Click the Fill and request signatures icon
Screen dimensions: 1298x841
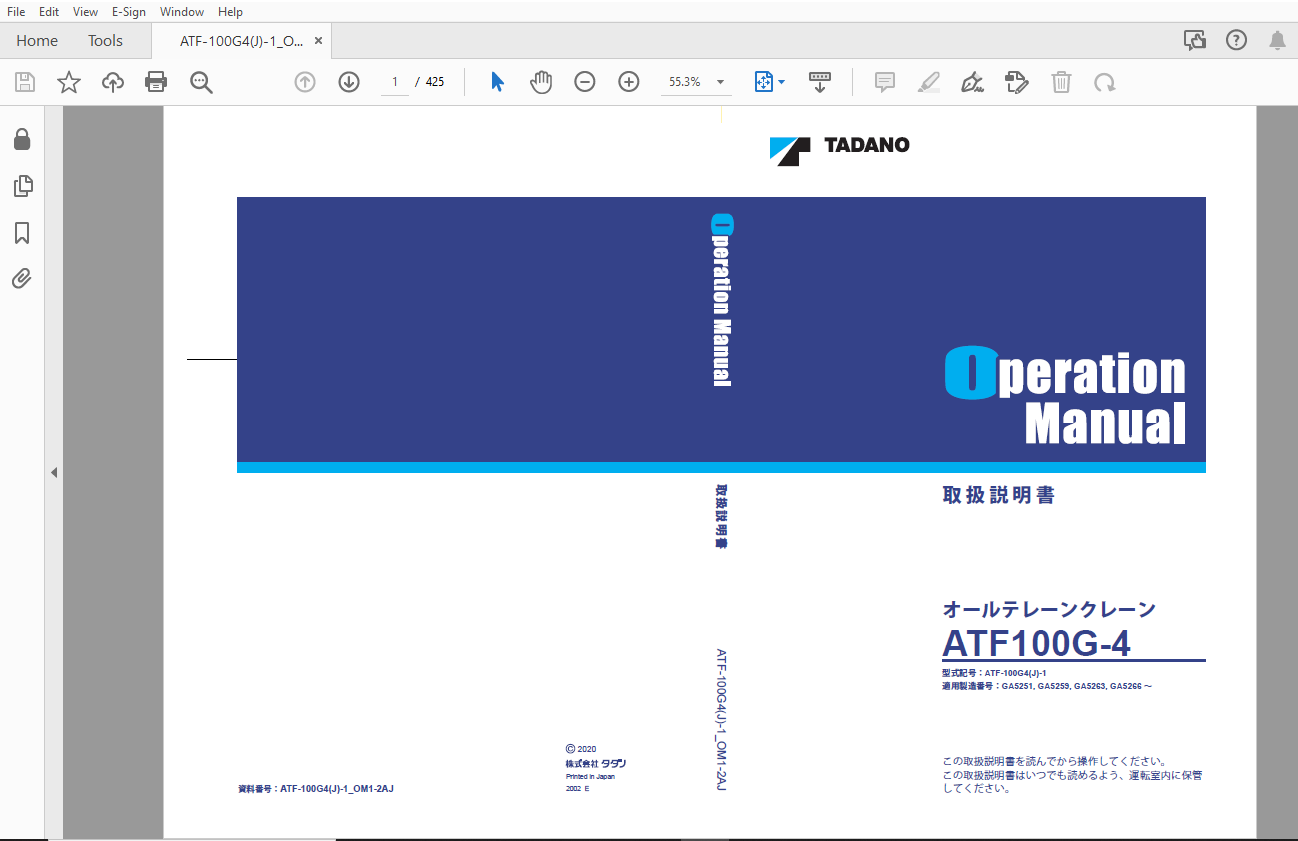pos(1017,82)
